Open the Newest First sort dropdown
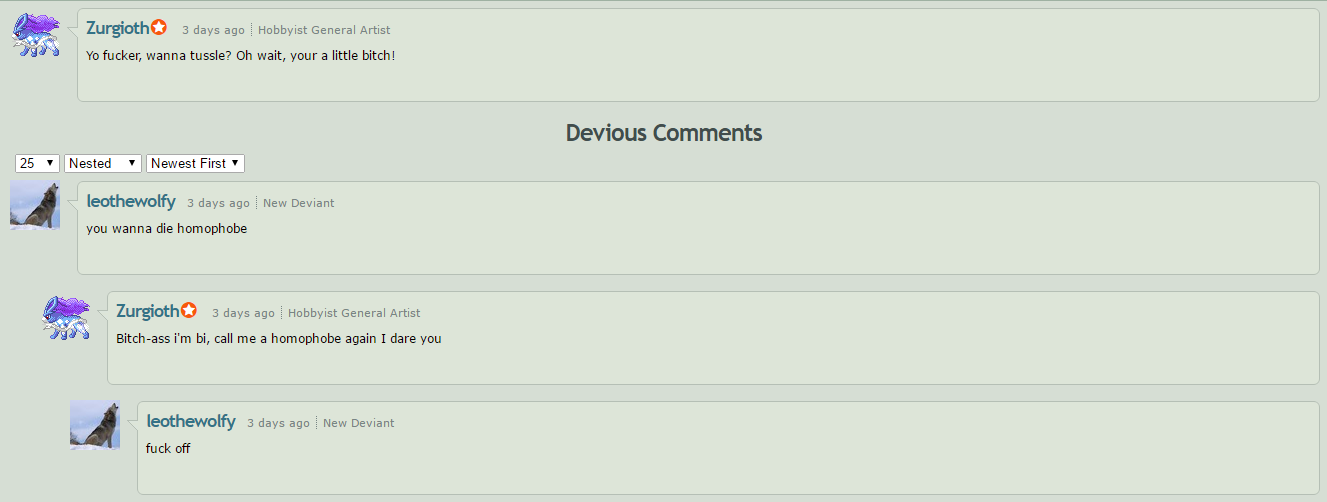 point(195,163)
